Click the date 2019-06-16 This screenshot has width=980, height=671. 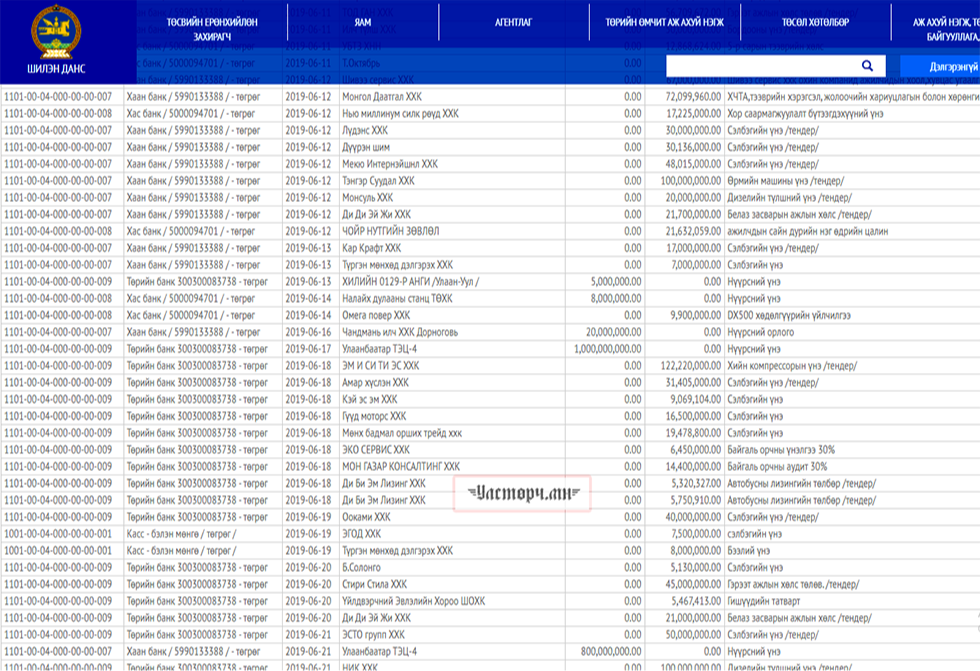click(308, 332)
